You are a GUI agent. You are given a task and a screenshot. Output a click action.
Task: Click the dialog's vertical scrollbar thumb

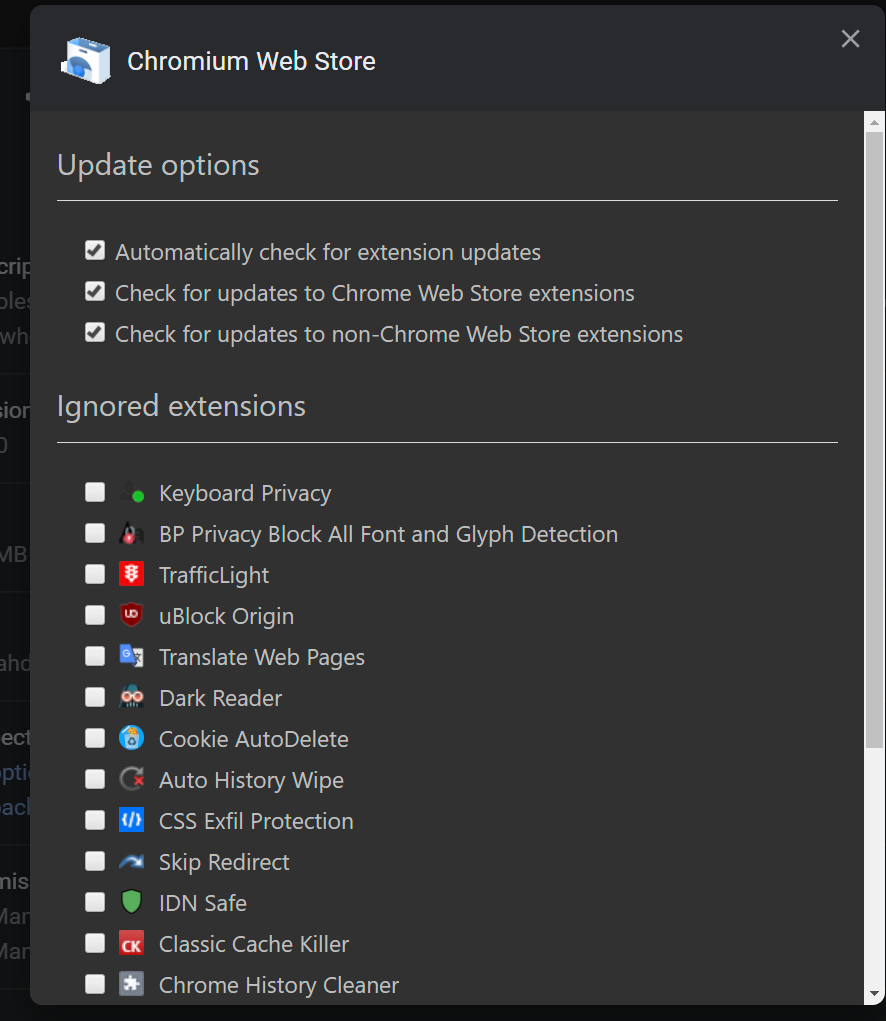point(874,440)
